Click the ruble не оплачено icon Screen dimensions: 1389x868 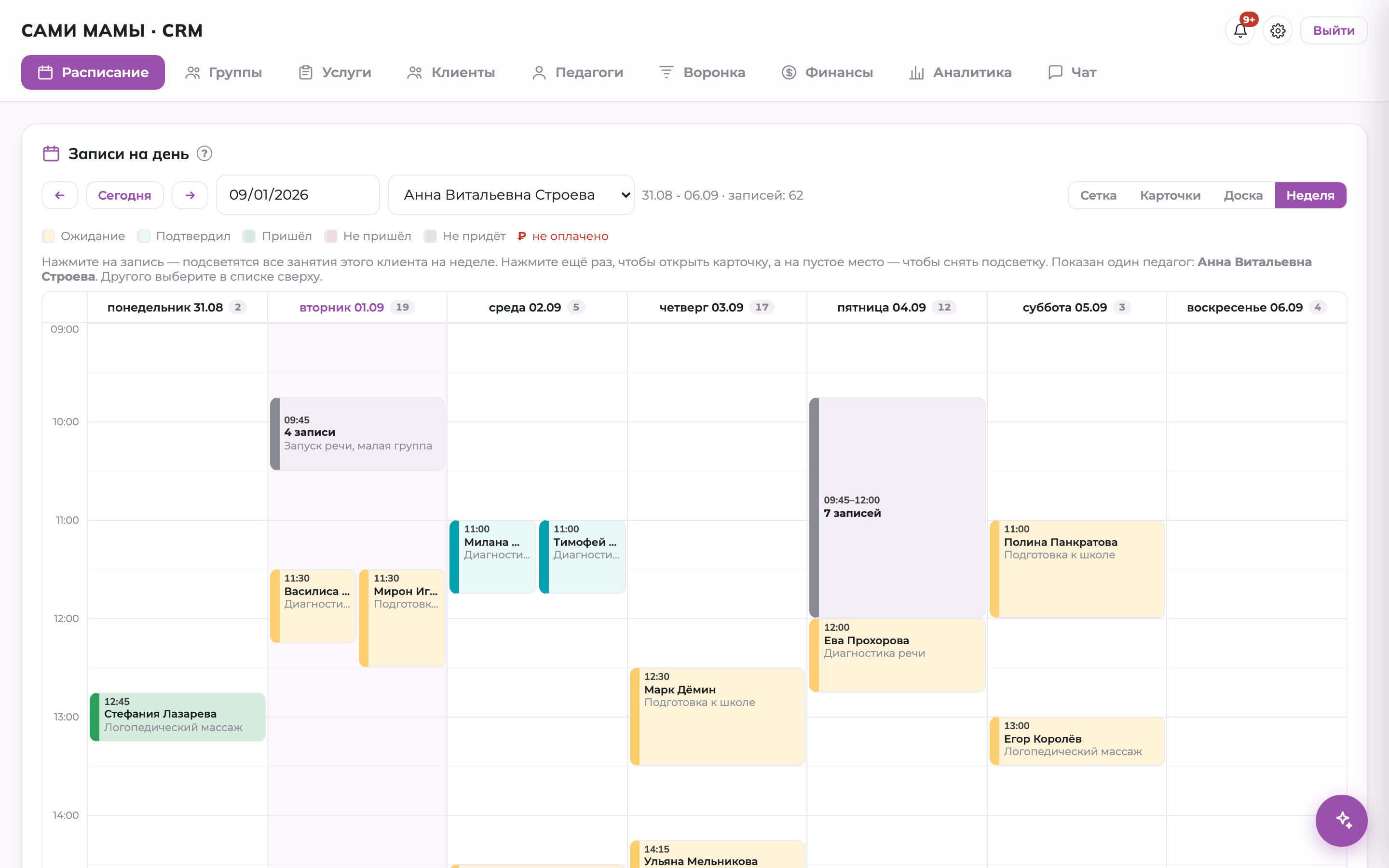pyautogui.click(x=522, y=236)
